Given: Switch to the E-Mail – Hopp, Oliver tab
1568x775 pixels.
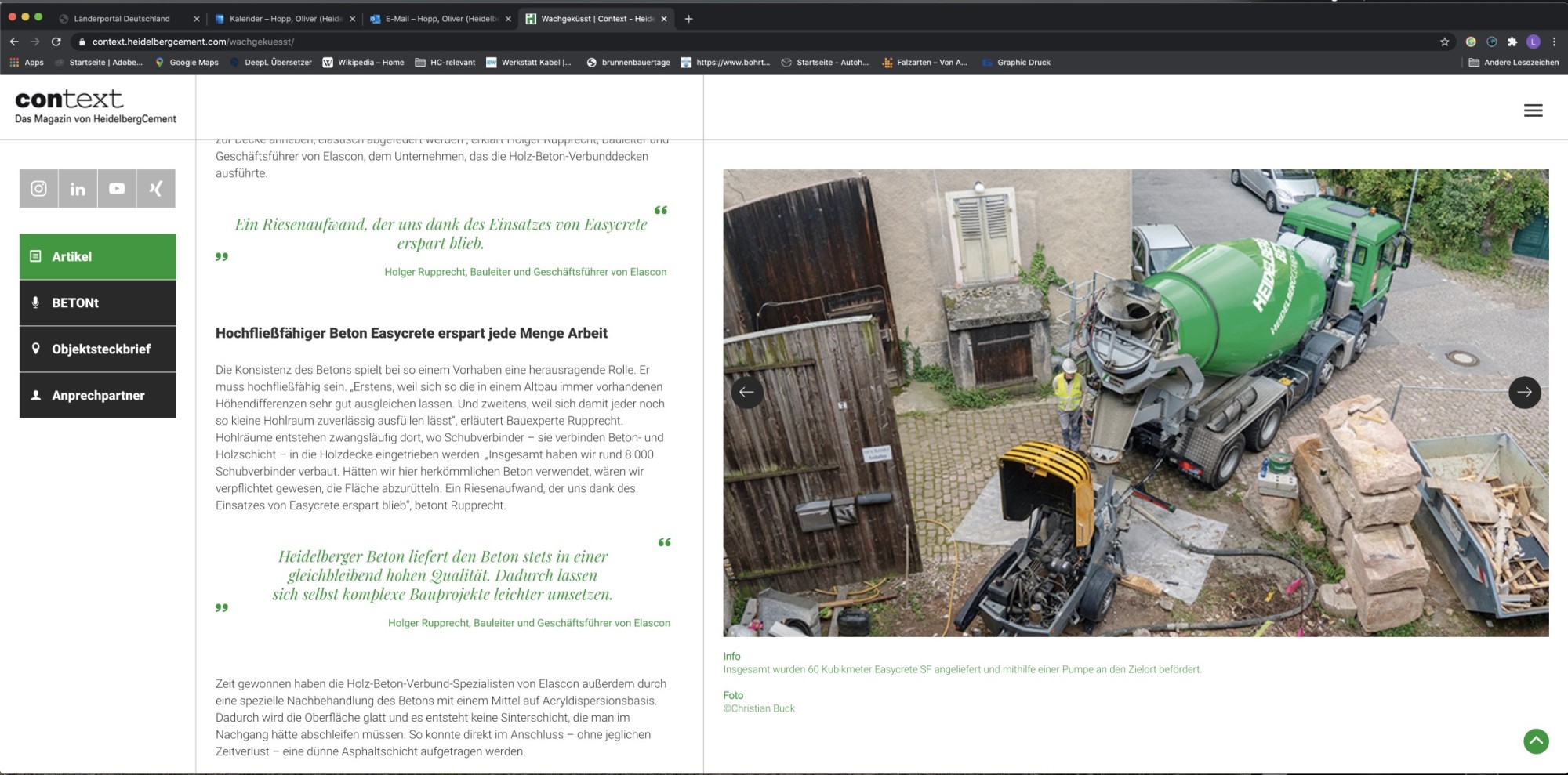Looking at the screenshot, I should [x=441, y=19].
